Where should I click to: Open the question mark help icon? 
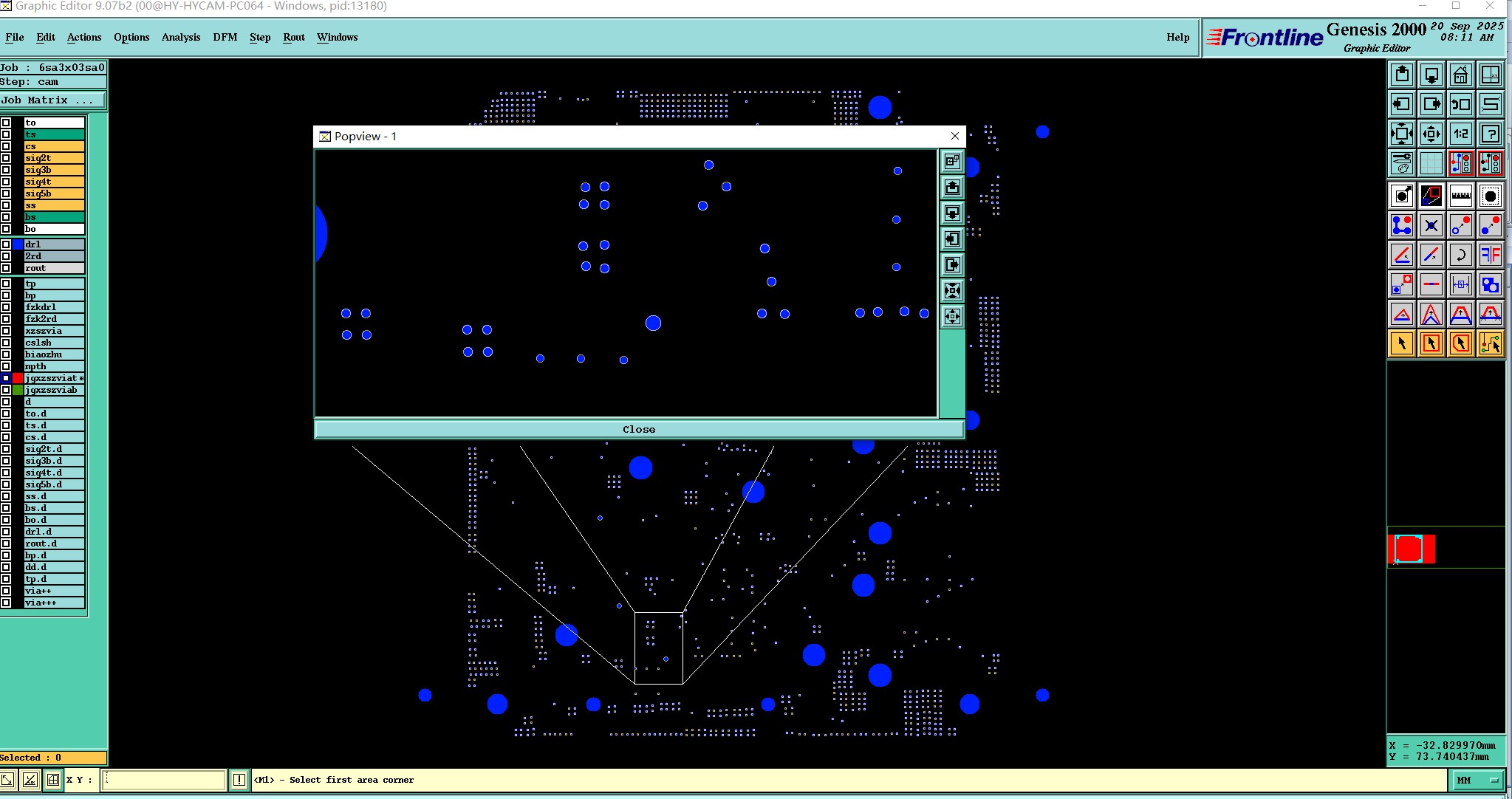[x=1491, y=134]
